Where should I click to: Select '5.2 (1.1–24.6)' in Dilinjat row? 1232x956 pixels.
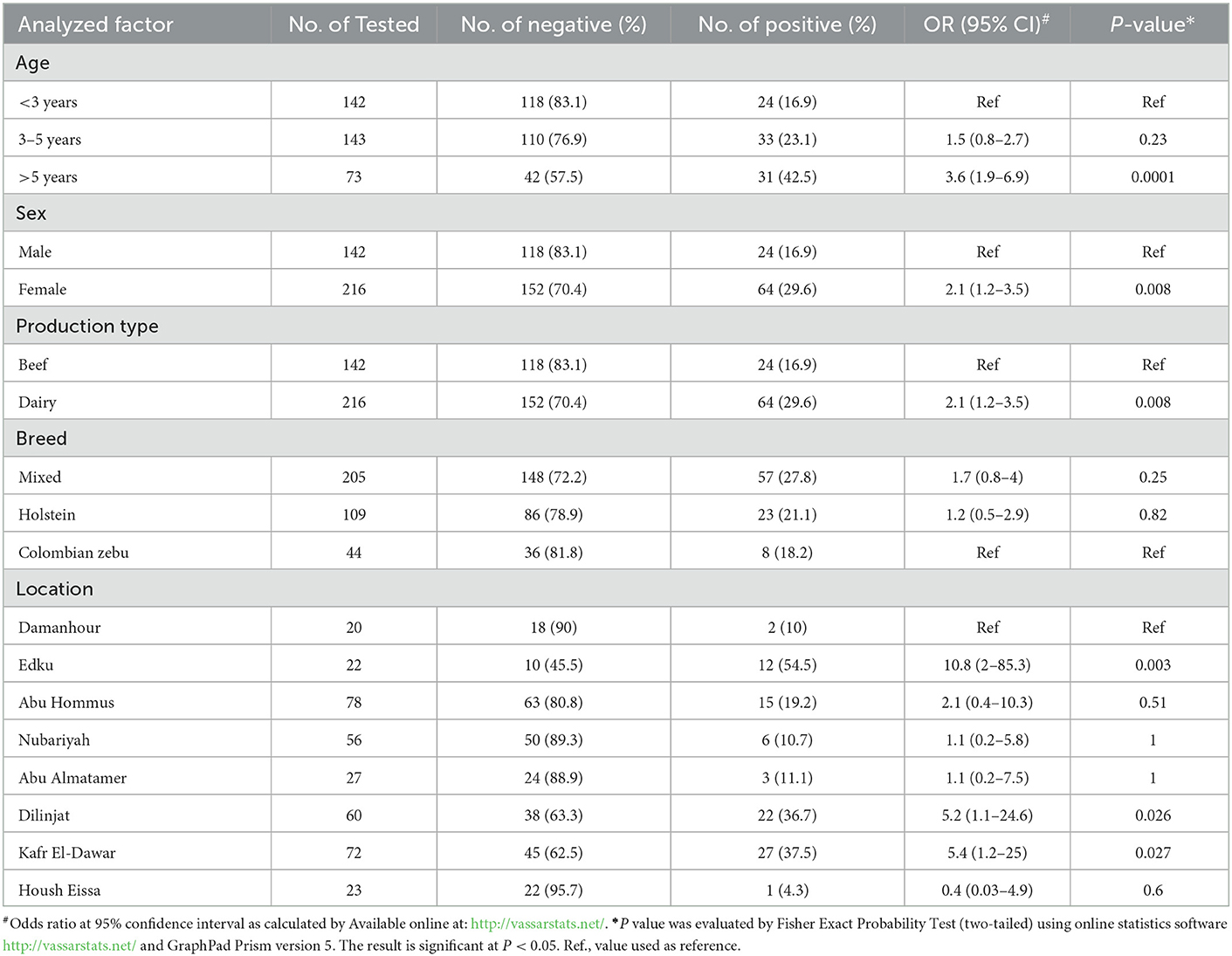(x=987, y=815)
